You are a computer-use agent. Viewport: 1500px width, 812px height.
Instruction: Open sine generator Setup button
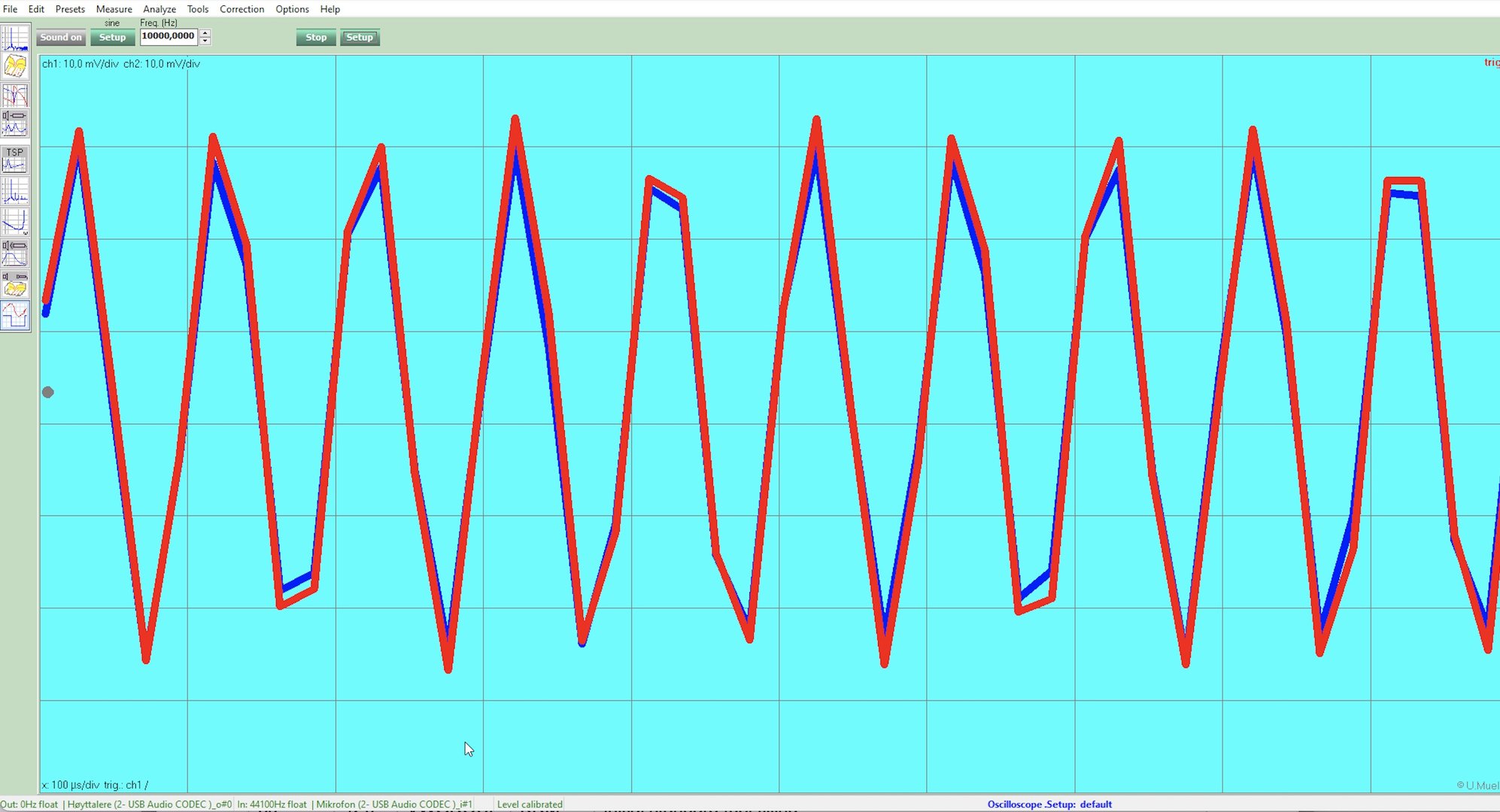coord(112,38)
